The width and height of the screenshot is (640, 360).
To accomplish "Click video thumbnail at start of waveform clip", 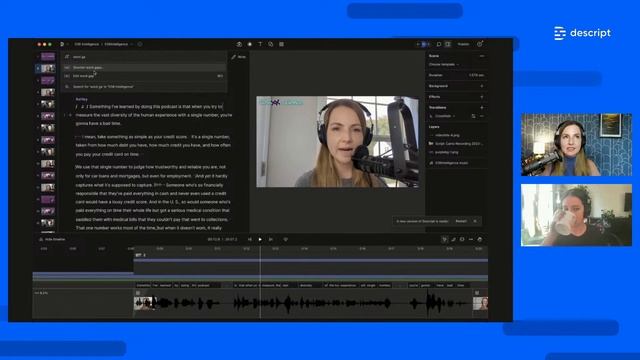I will (x=144, y=303).
